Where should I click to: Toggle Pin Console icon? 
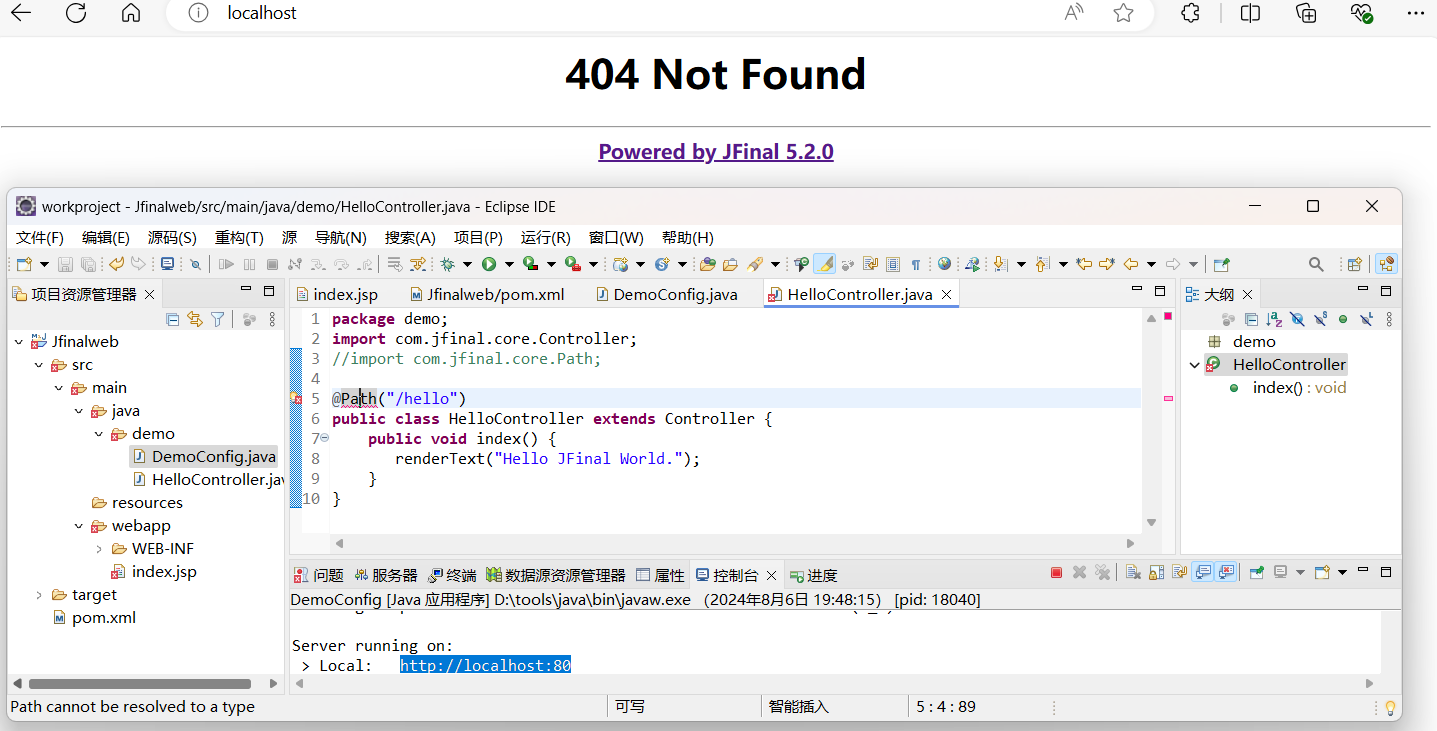1257,572
